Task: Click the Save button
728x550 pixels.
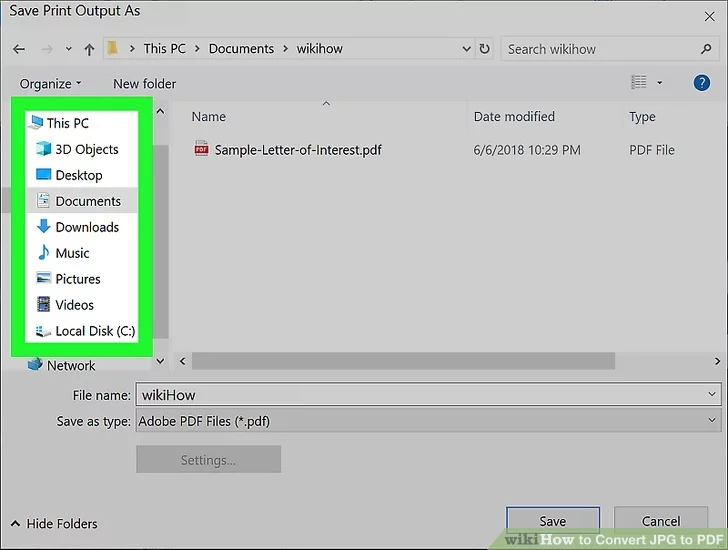Action: coord(552,521)
